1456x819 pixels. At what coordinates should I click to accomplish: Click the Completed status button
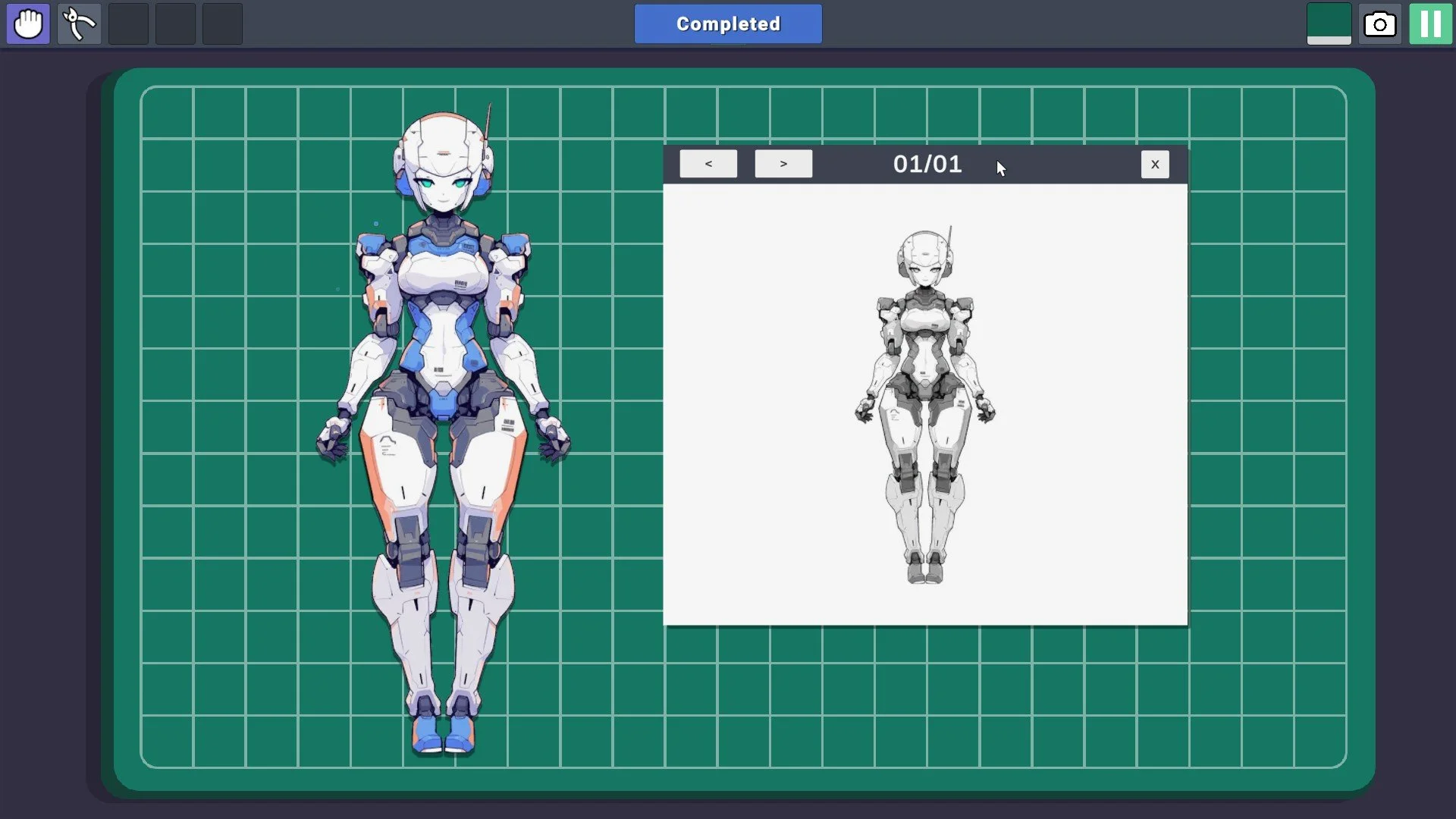tap(728, 24)
